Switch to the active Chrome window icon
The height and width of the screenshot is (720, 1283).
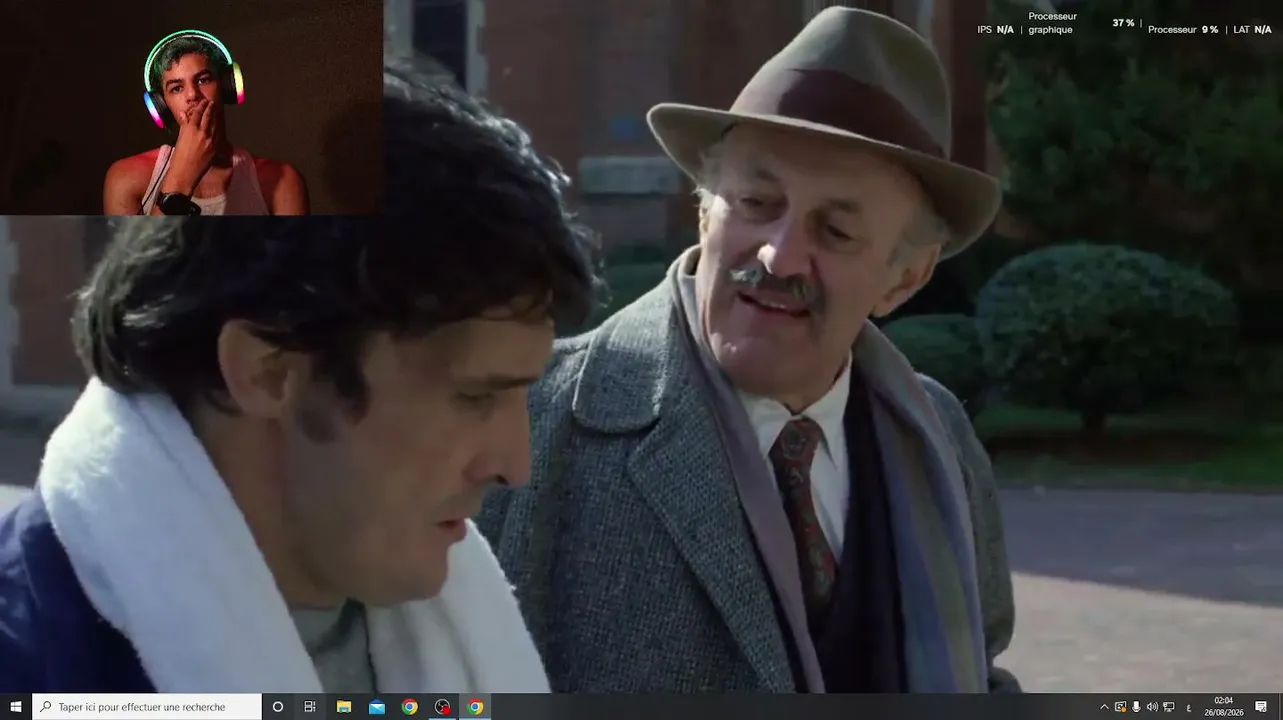click(476, 707)
